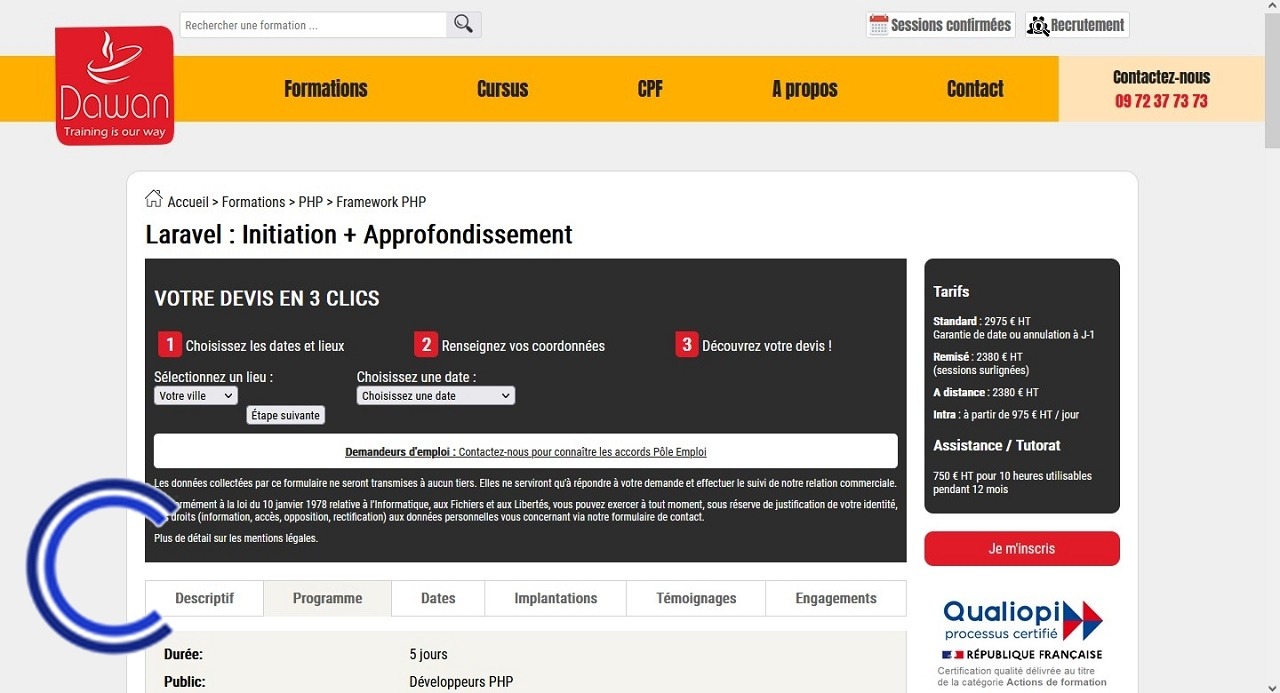Click the Tarifs heading
Image resolution: width=1280 pixels, height=693 pixels.
point(951,292)
